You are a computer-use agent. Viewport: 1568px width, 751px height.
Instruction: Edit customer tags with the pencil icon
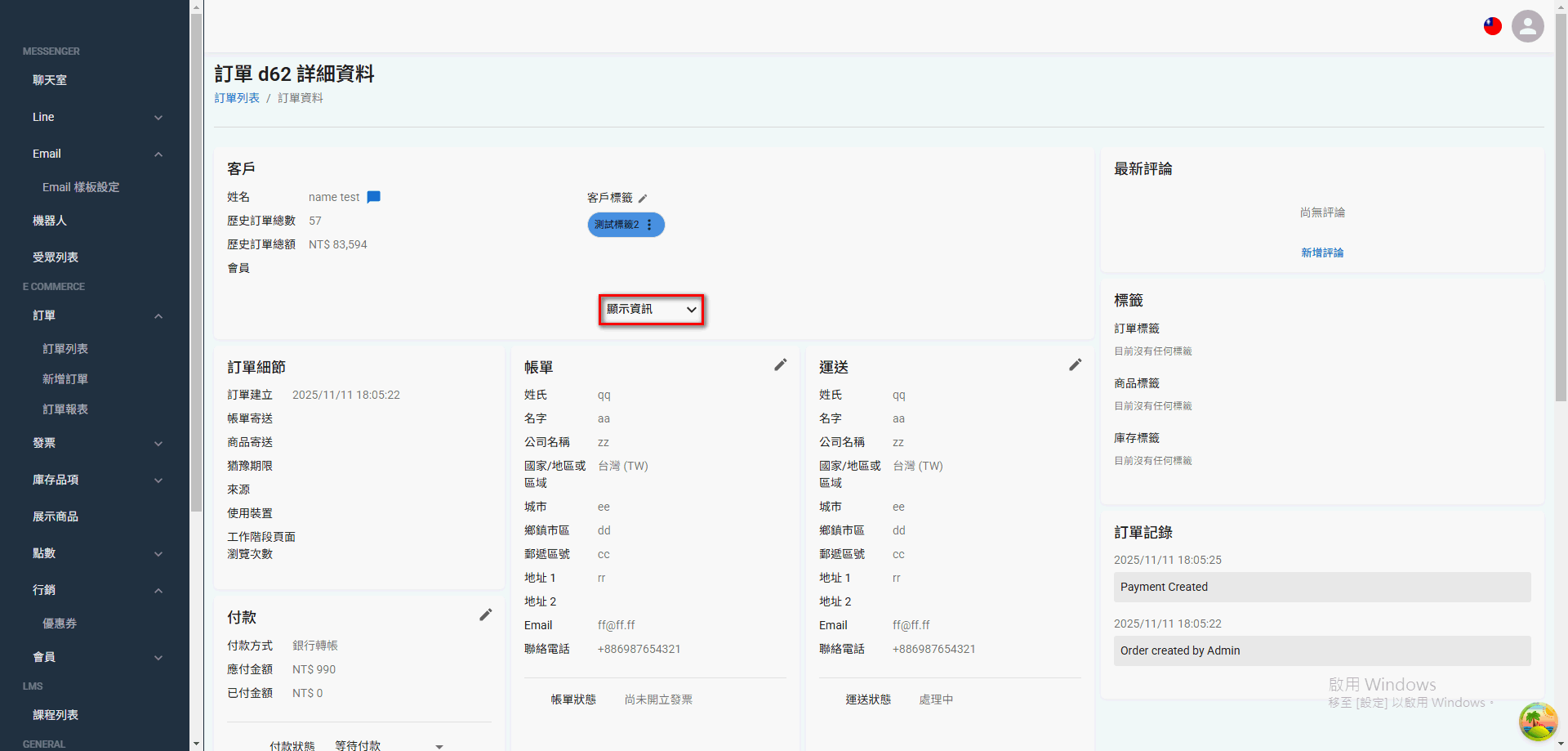click(643, 199)
